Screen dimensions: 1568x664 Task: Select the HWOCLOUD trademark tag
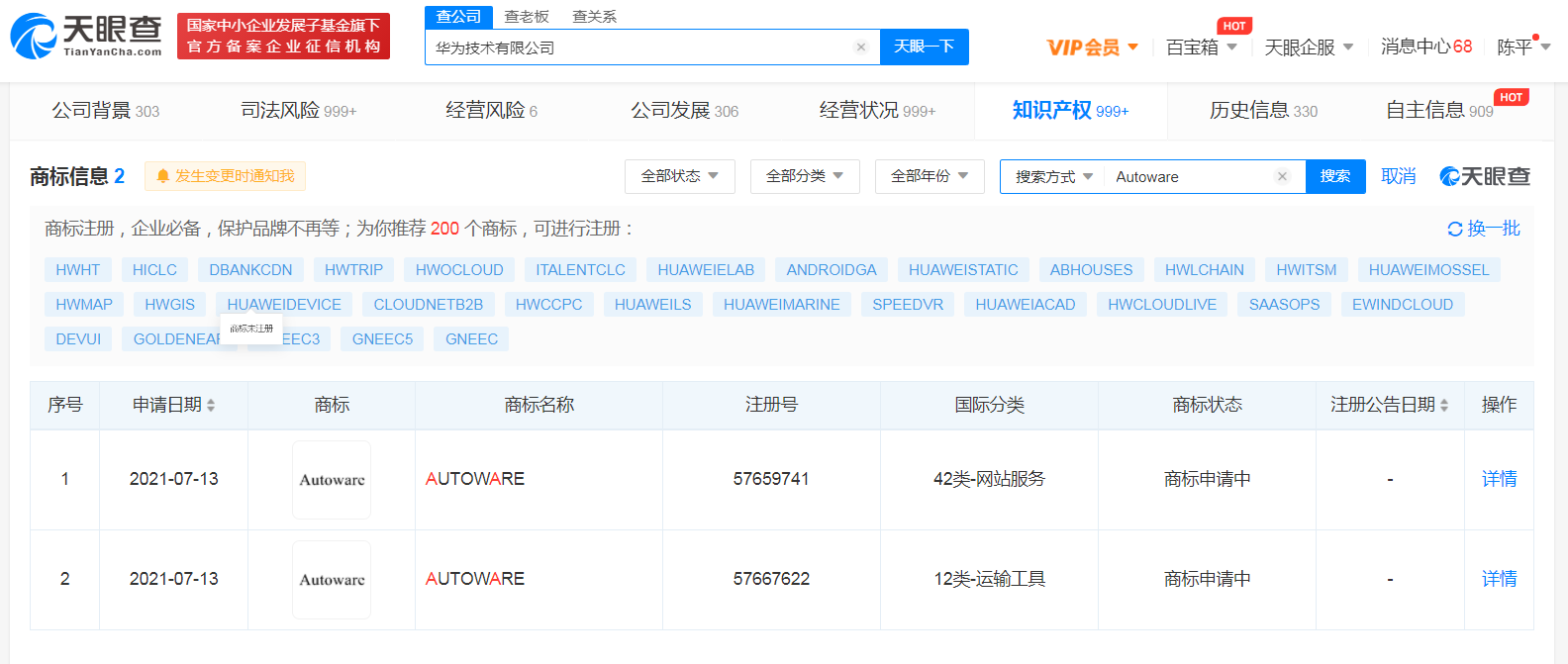click(x=459, y=270)
